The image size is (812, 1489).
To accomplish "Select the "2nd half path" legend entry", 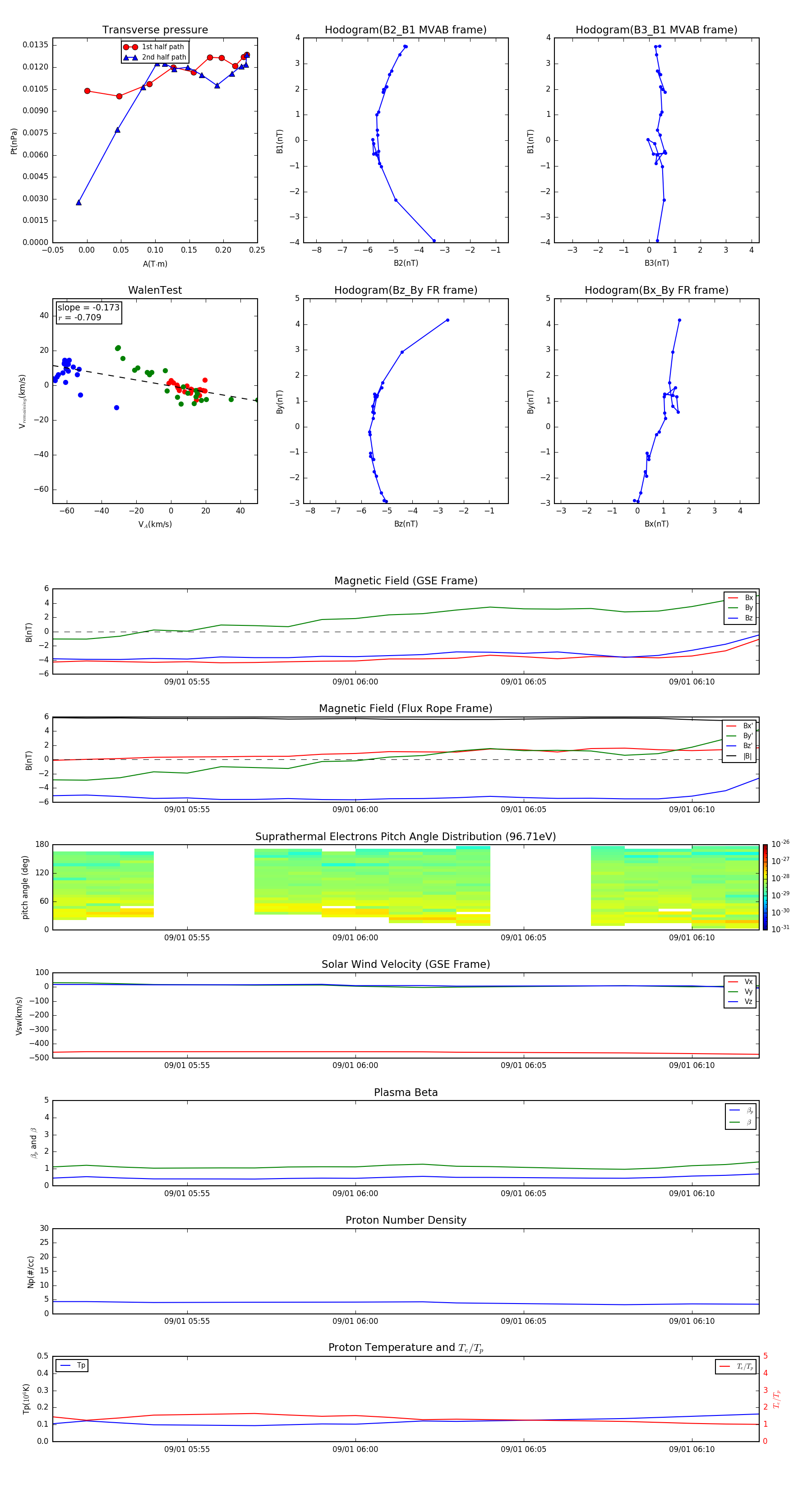I will [155, 57].
